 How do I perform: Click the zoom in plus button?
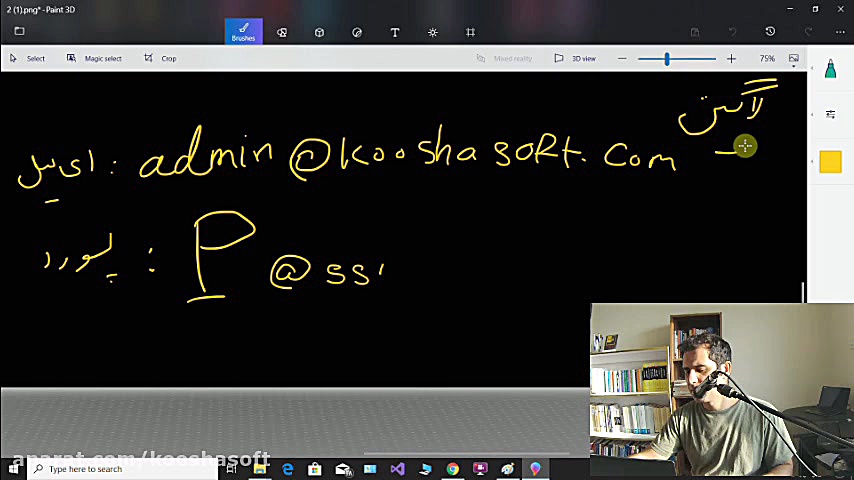point(731,59)
